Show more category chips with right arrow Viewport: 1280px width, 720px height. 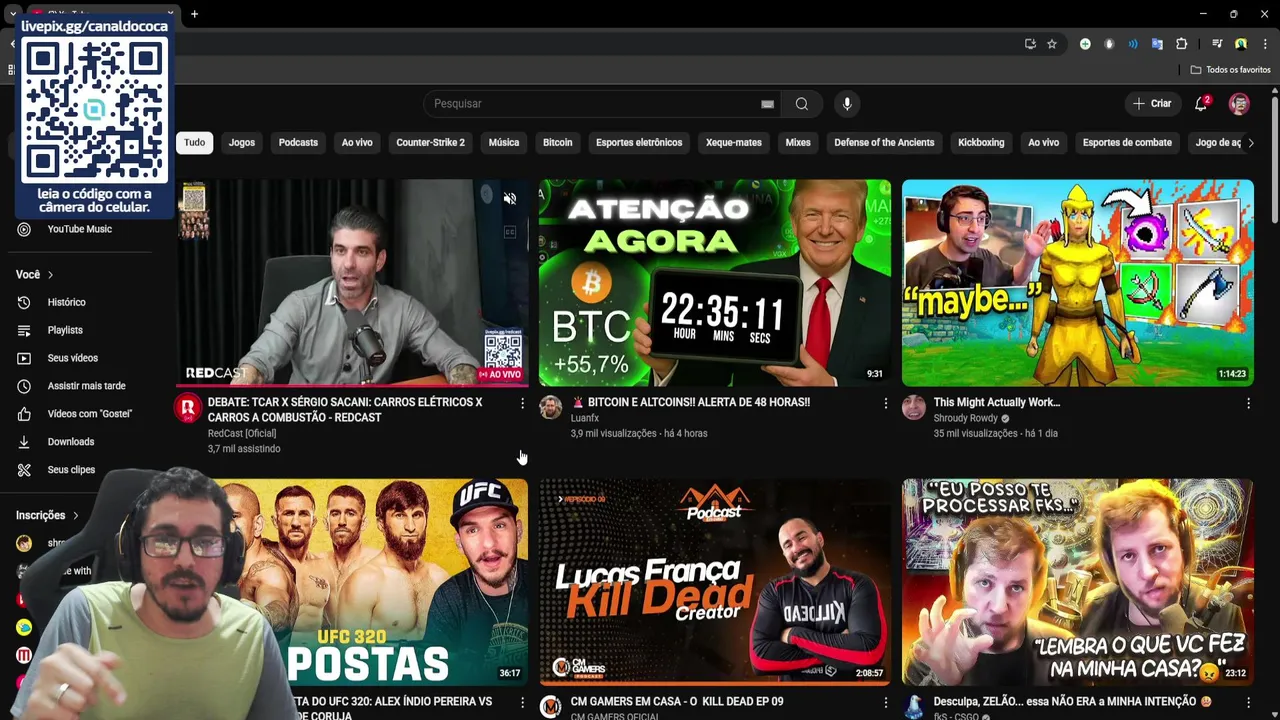pos(1250,143)
